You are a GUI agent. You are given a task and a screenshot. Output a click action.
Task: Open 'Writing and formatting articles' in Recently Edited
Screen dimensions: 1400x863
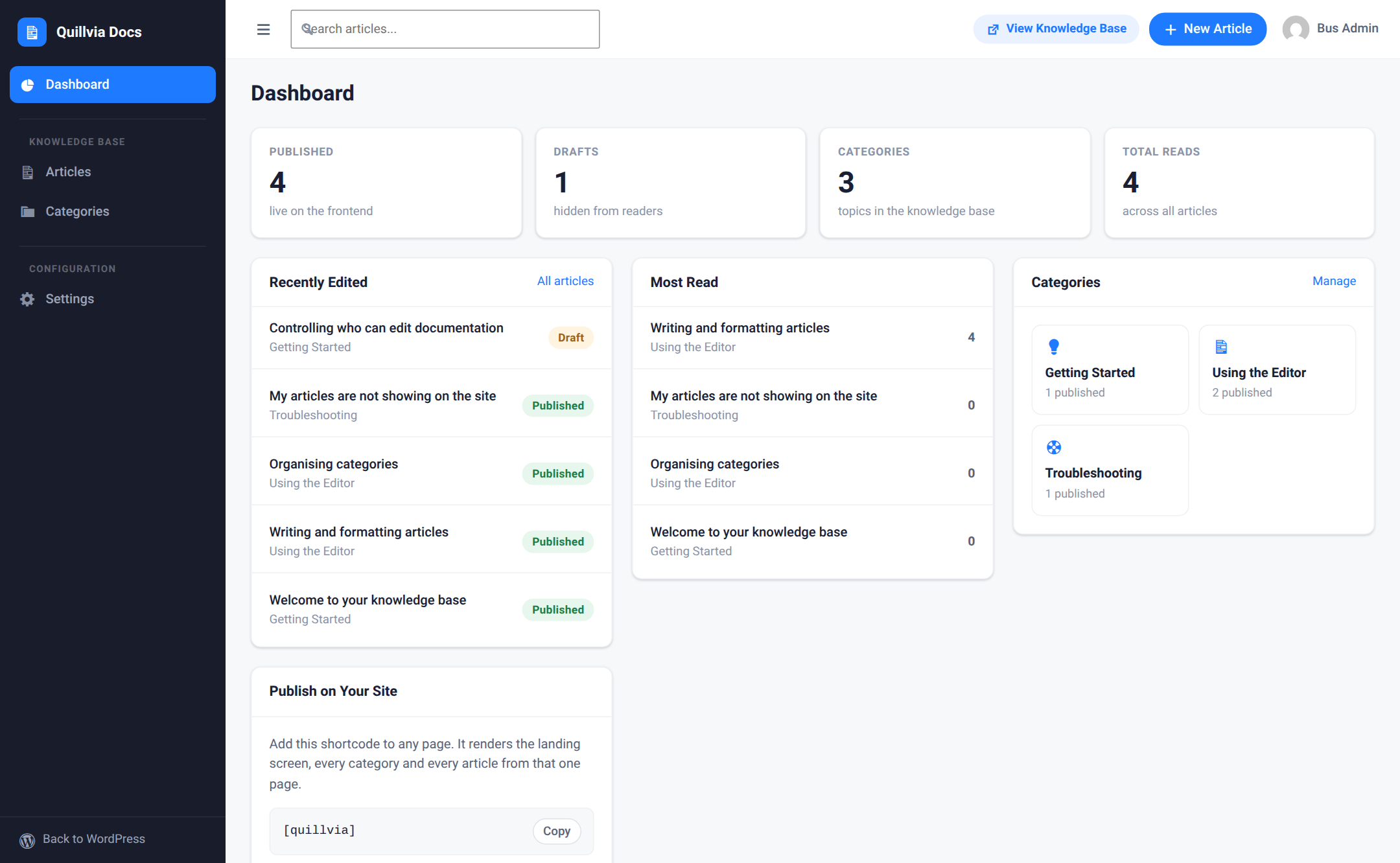(359, 533)
